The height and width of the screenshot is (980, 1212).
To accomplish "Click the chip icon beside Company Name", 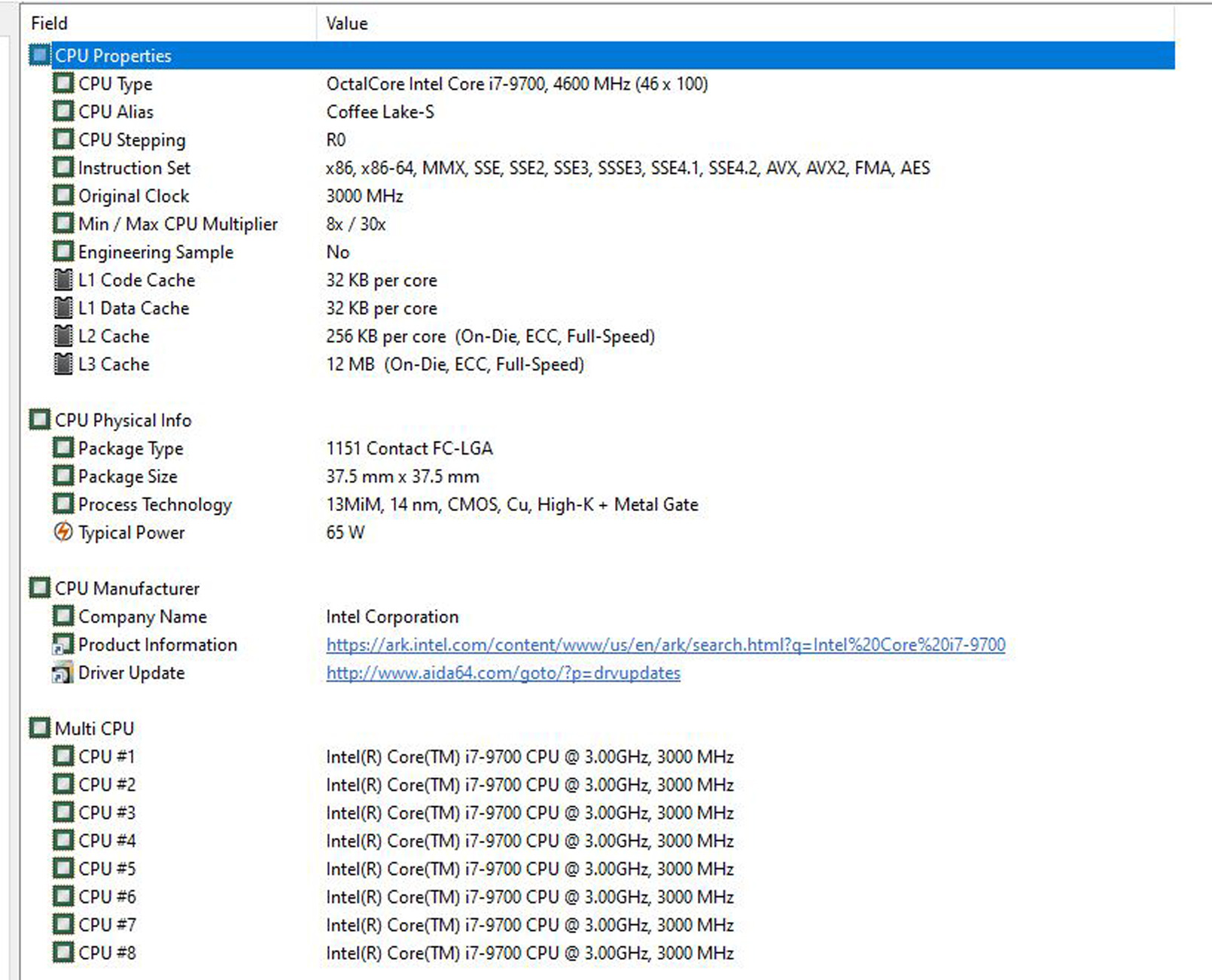I will pos(63,616).
